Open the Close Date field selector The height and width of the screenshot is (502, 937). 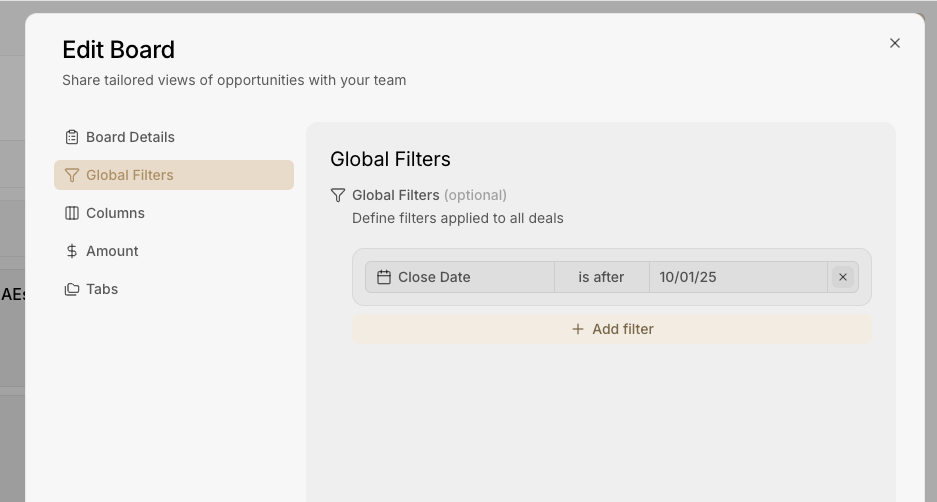(460, 277)
